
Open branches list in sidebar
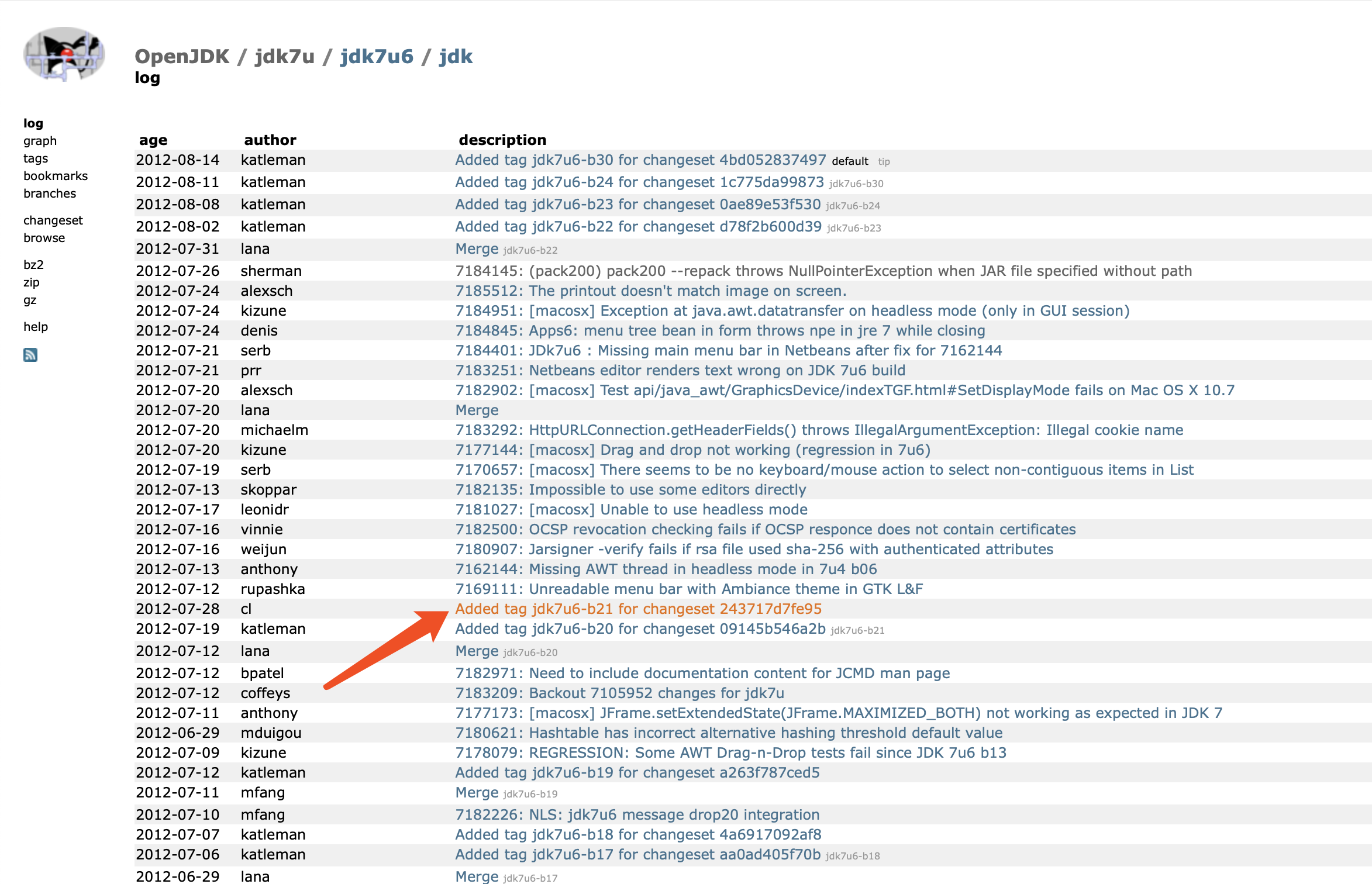50,194
